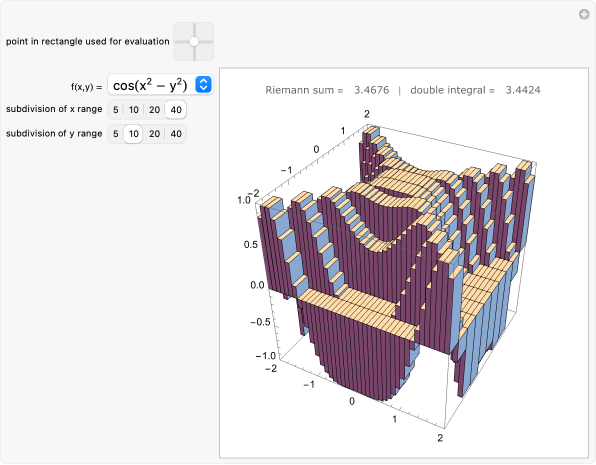Open the f(x,y) function dropdown
The height and width of the screenshot is (465, 596).
[160, 85]
